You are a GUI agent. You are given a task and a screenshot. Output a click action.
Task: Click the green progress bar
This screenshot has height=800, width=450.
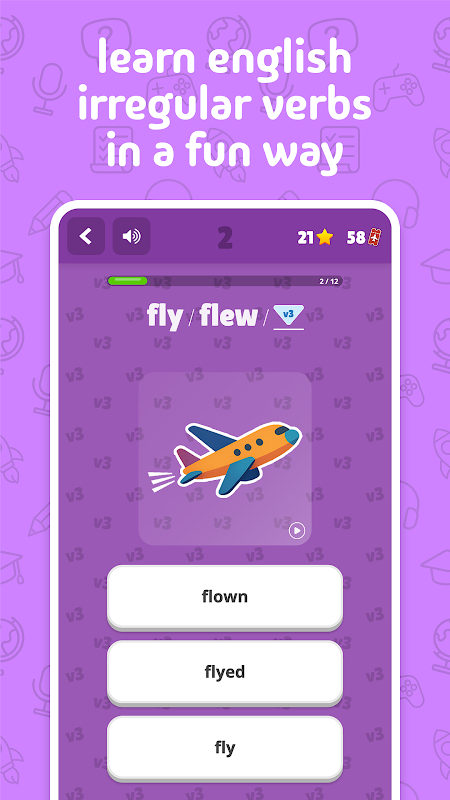click(225, 281)
